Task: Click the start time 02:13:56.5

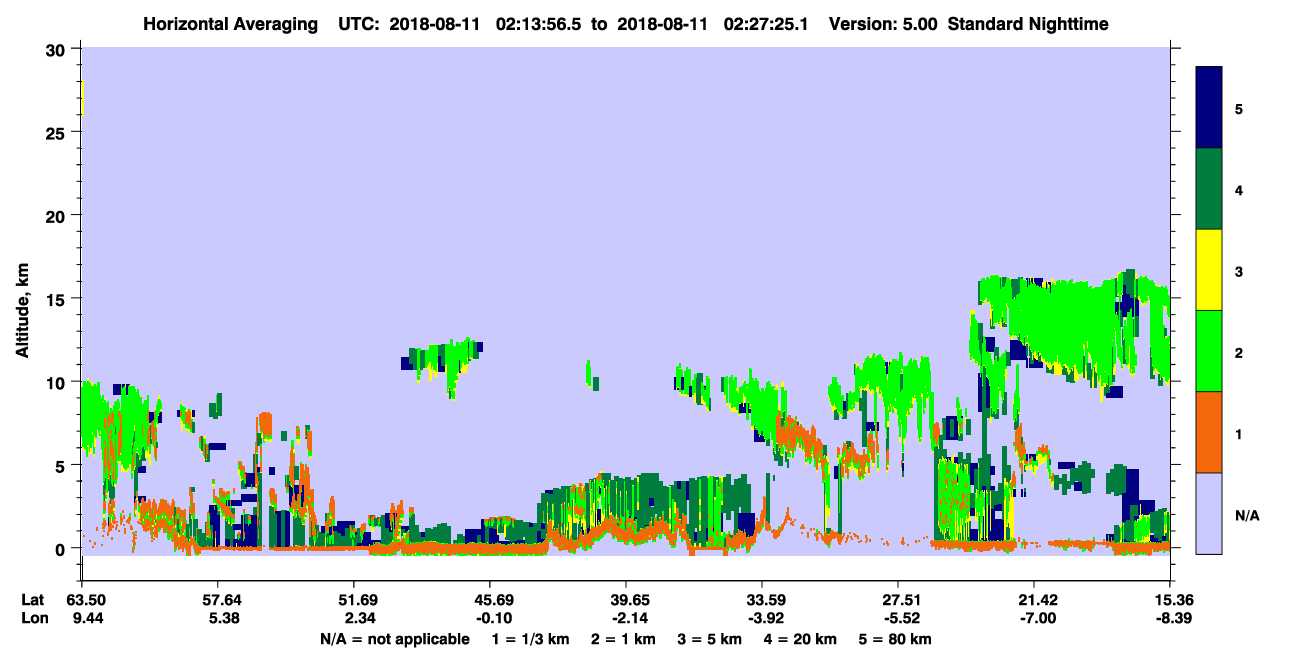Action: [x=541, y=24]
